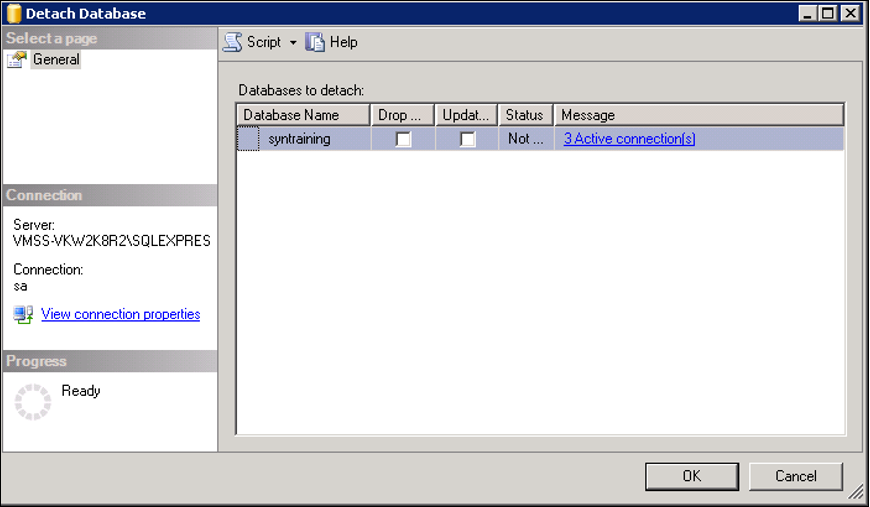This screenshot has width=870, height=507.
Task: Maximize the Detach Database window
Action: 828,13
